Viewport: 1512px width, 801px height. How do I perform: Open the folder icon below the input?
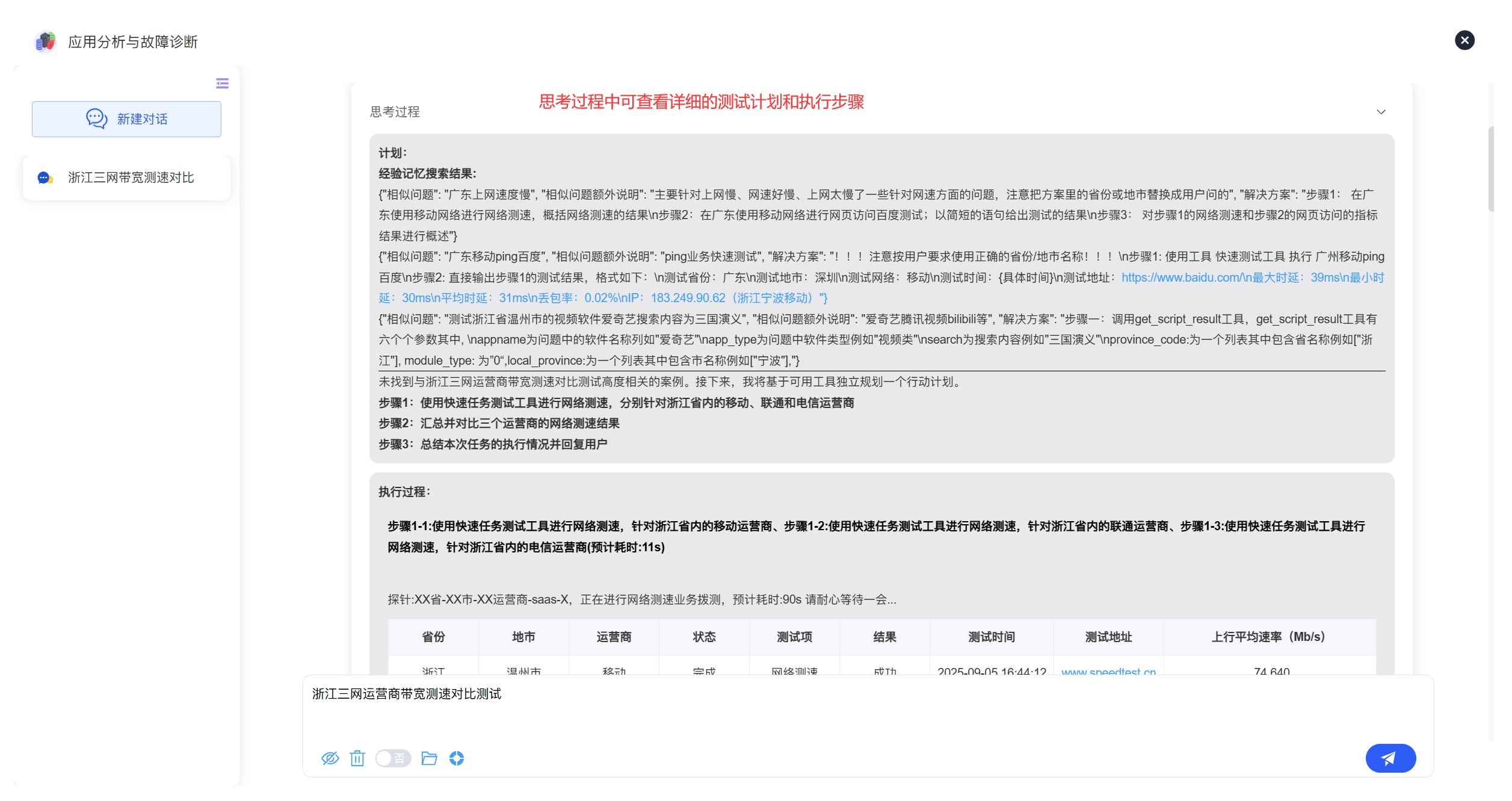[x=429, y=758]
